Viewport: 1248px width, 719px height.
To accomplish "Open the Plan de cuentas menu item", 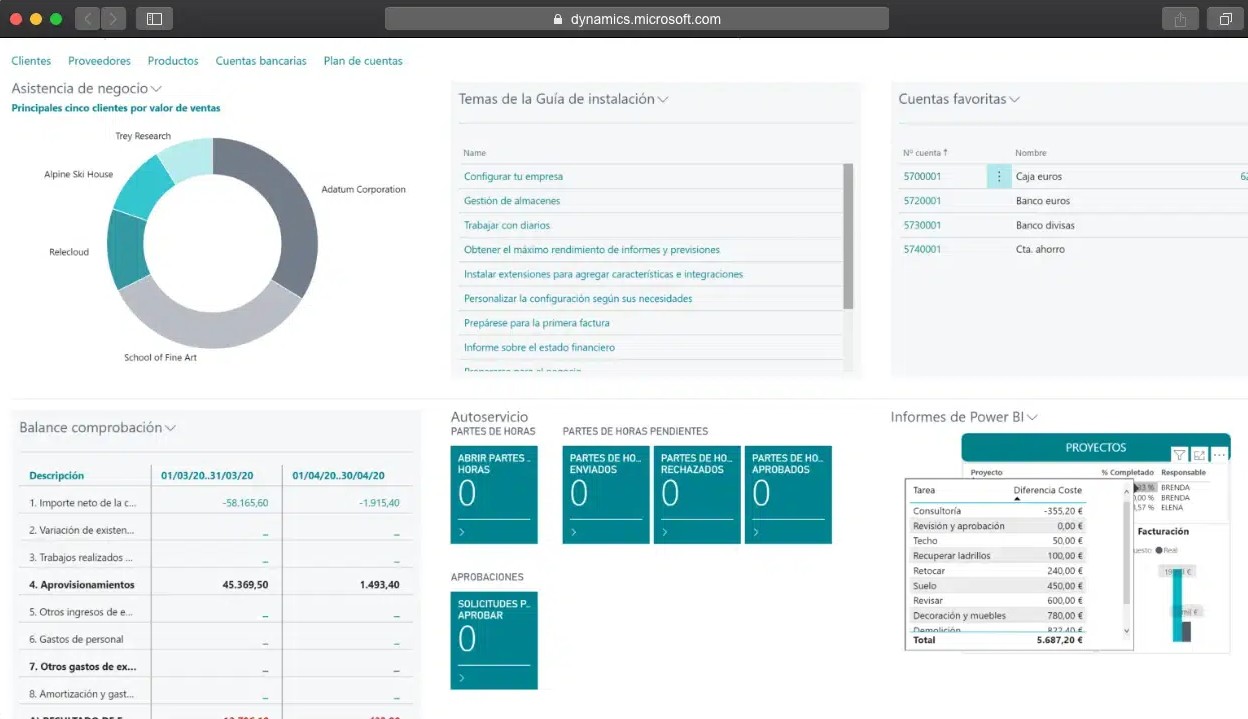I will 363,61.
